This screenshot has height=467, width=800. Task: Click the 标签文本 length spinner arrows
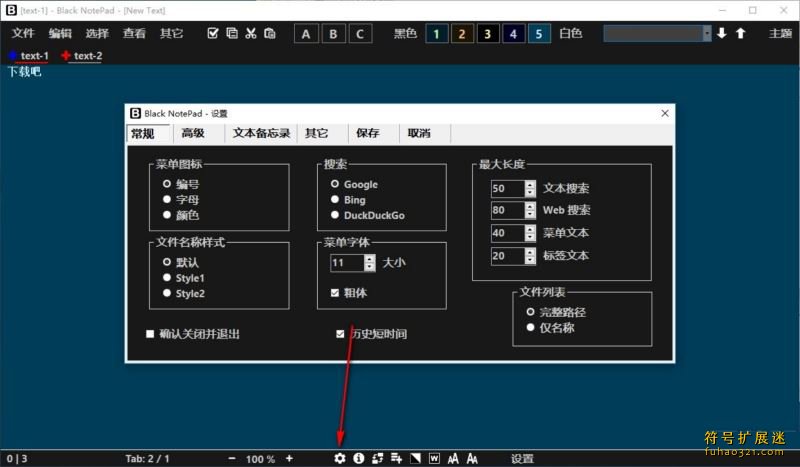(x=530, y=255)
